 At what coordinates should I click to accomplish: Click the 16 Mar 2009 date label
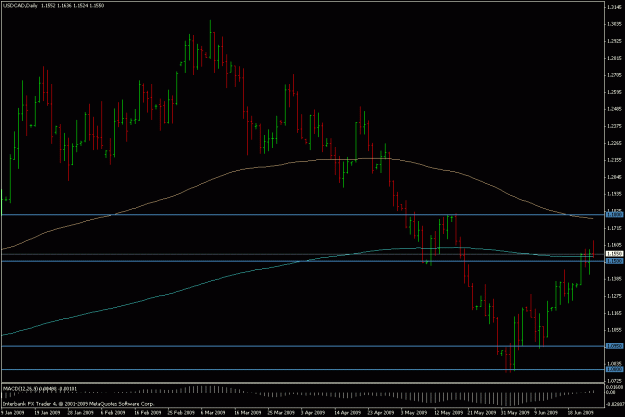click(x=248, y=413)
